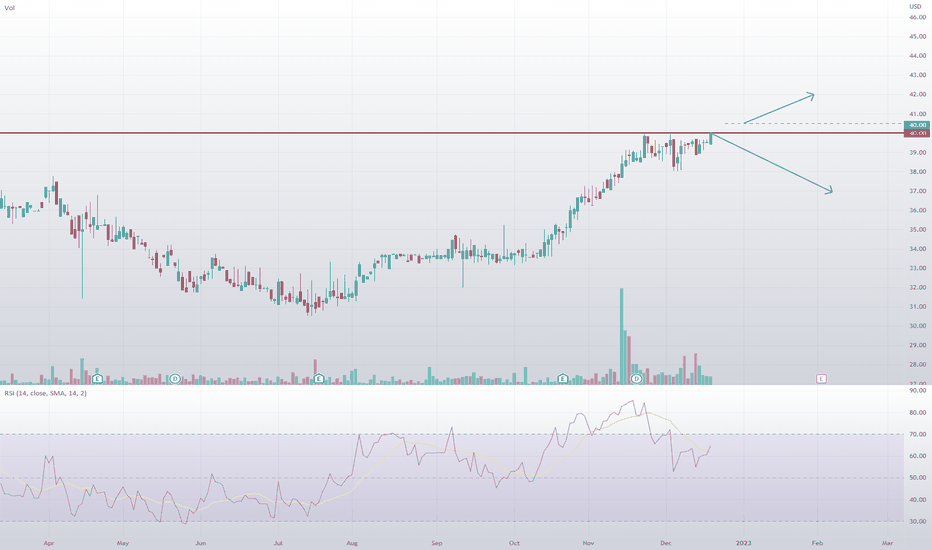Click the RSI 60.00 scale label
The width and height of the screenshot is (932, 550).
click(917, 456)
